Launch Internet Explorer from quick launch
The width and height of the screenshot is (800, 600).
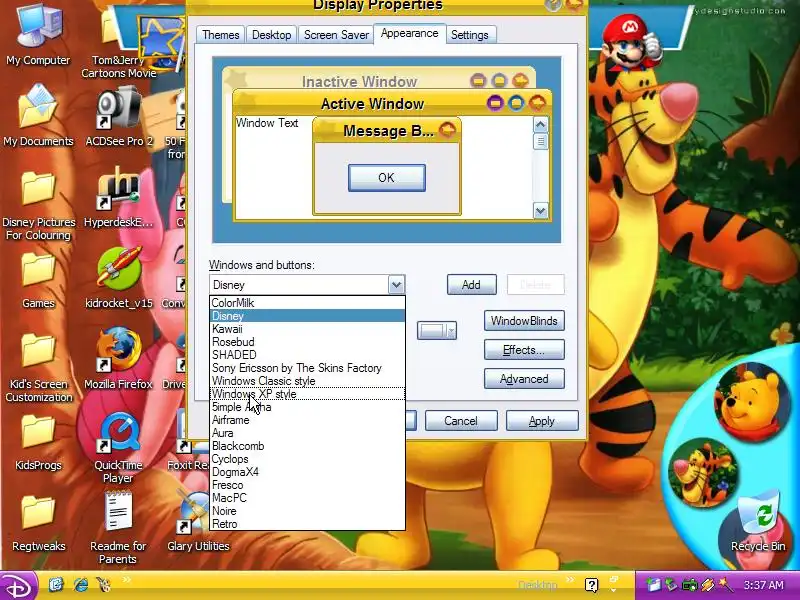click(x=81, y=584)
